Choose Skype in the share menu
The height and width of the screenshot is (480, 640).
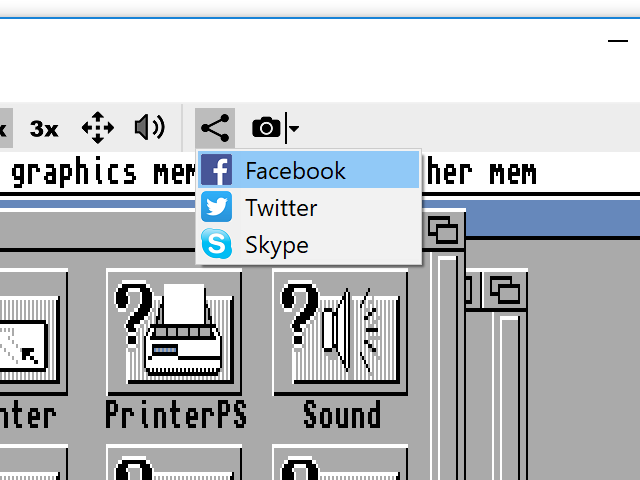[x=309, y=244]
